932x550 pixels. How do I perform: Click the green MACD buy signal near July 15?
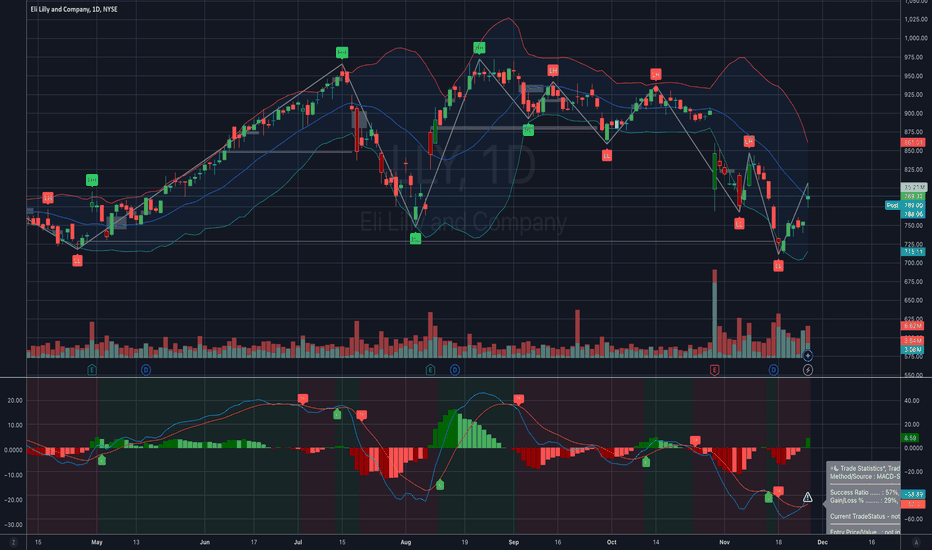(337, 414)
